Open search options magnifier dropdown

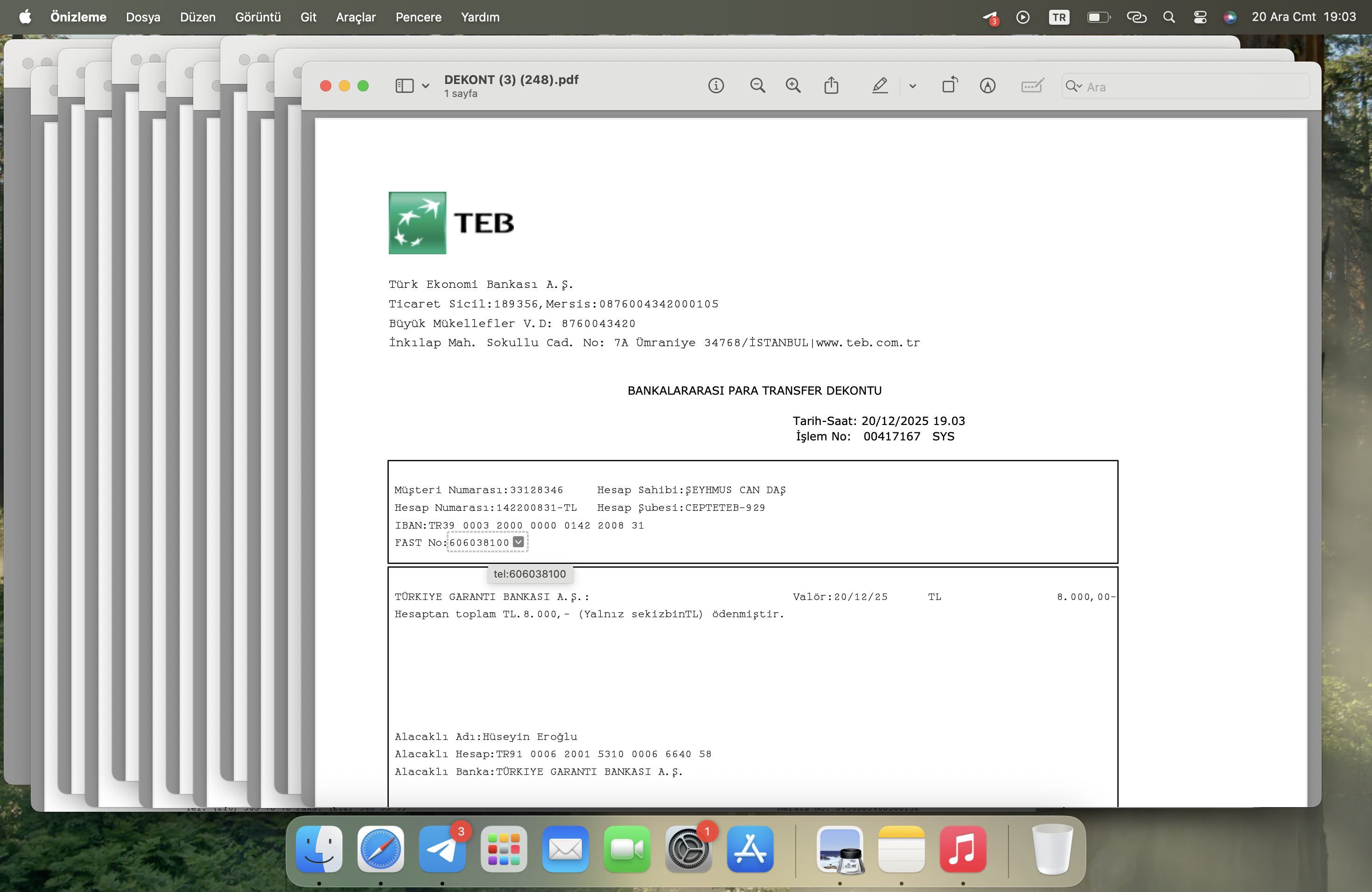(1073, 86)
